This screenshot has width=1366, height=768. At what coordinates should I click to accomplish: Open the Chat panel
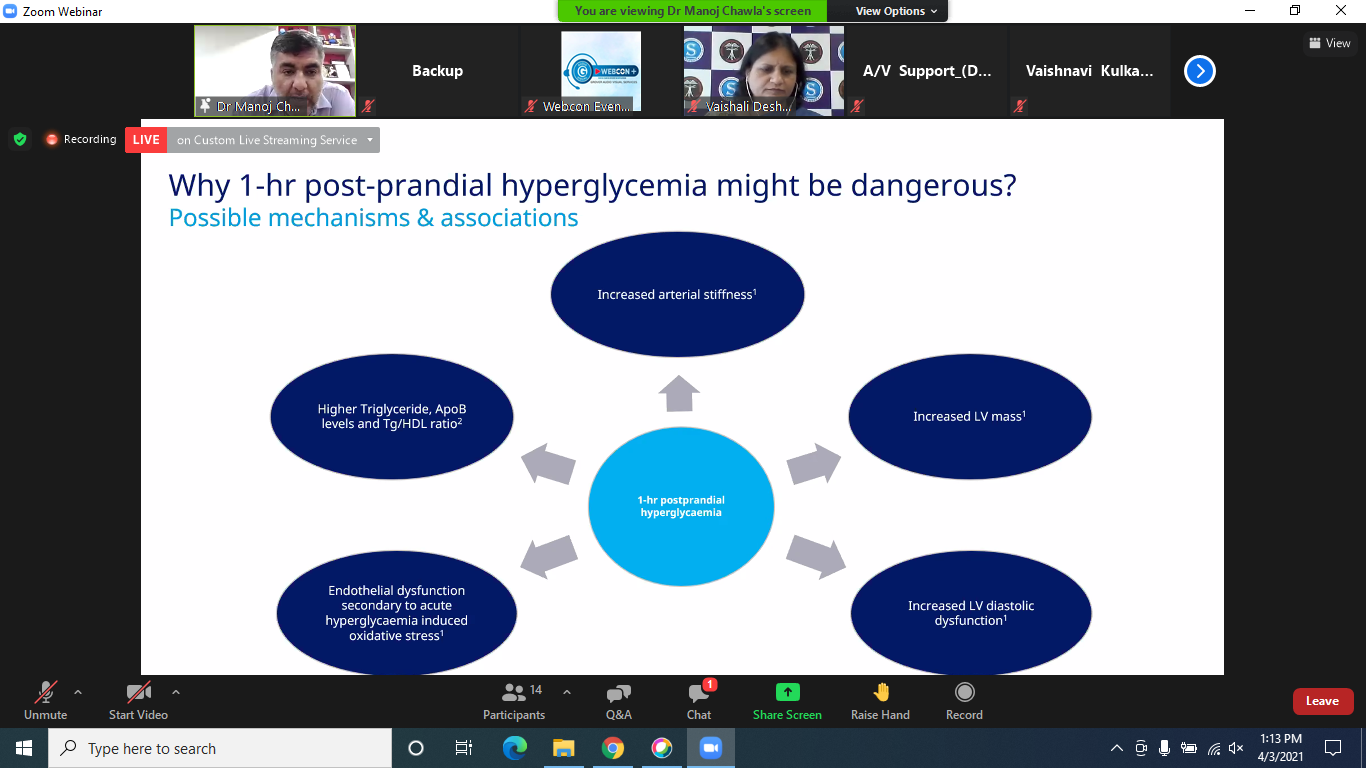point(699,701)
